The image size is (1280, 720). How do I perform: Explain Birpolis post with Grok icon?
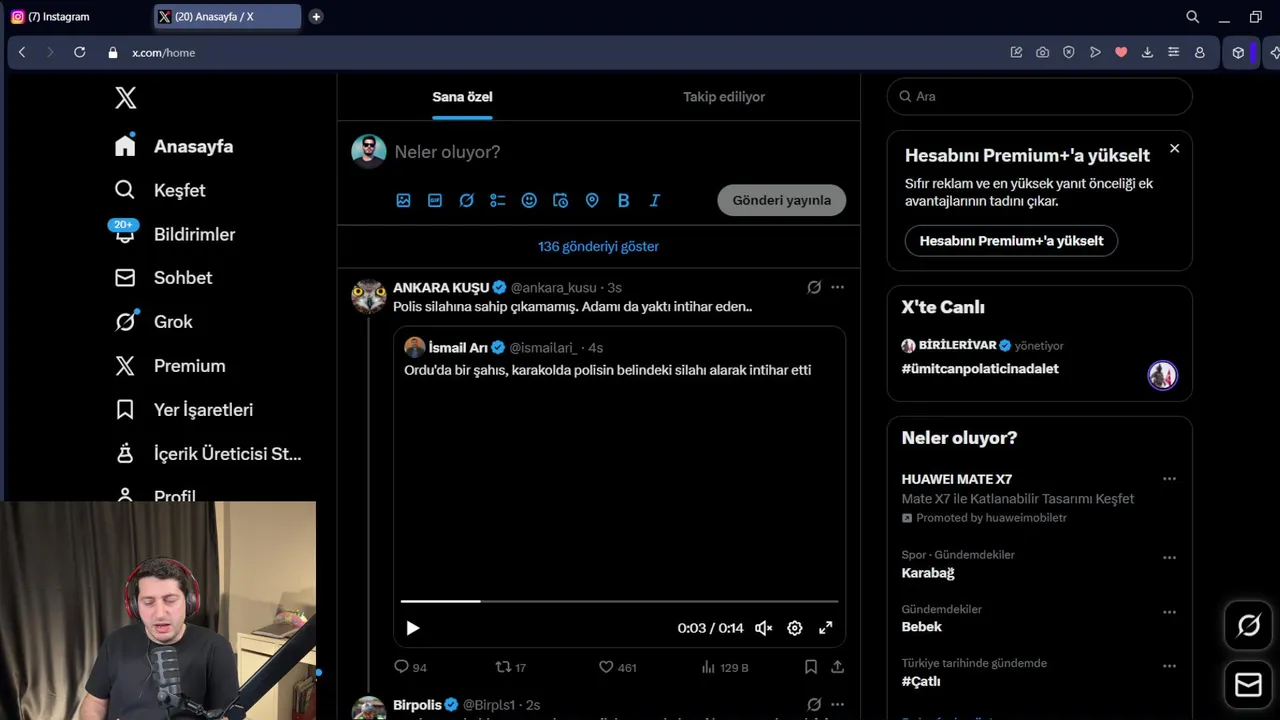pyautogui.click(x=814, y=705)
